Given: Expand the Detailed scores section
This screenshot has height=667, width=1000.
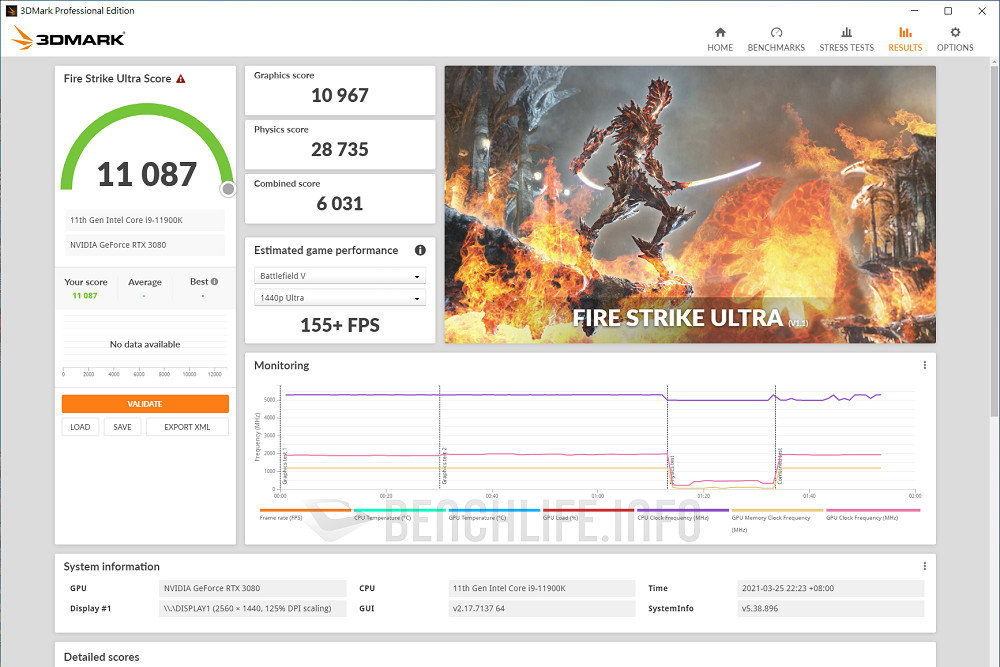Looking at the screenshot, I should (x=100, y=656).
